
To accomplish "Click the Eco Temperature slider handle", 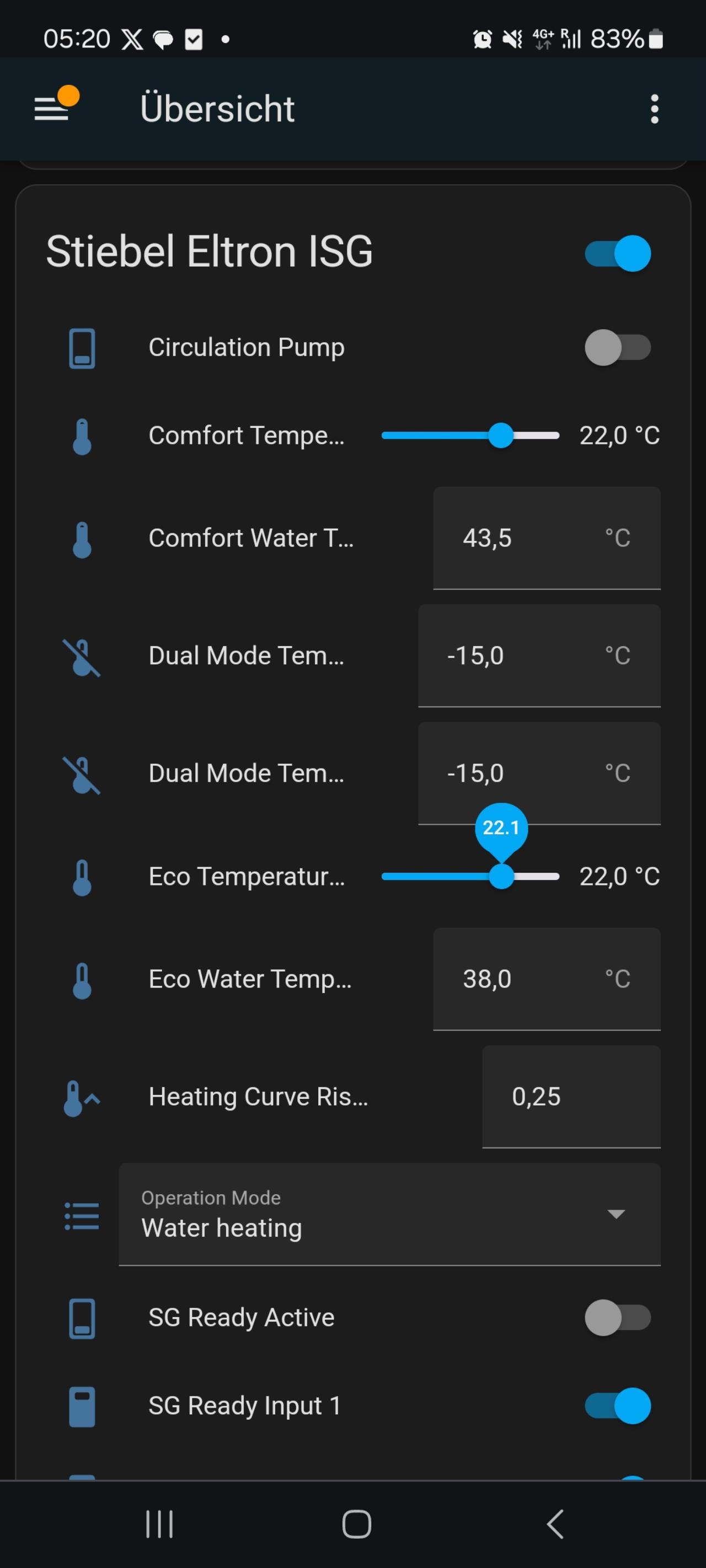I will 501,877.
